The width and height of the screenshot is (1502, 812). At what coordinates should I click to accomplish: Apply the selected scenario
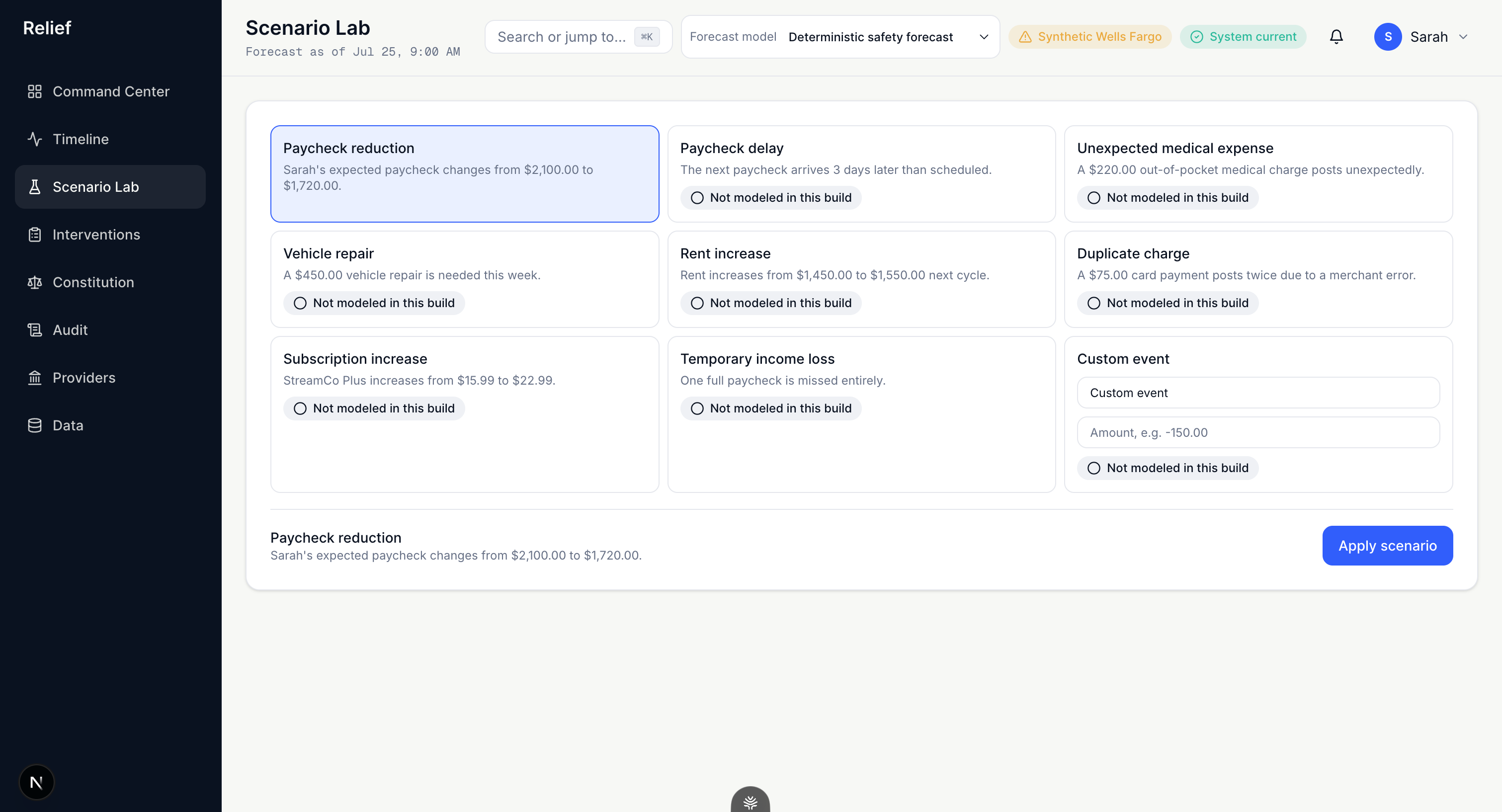click(1387, 546)
